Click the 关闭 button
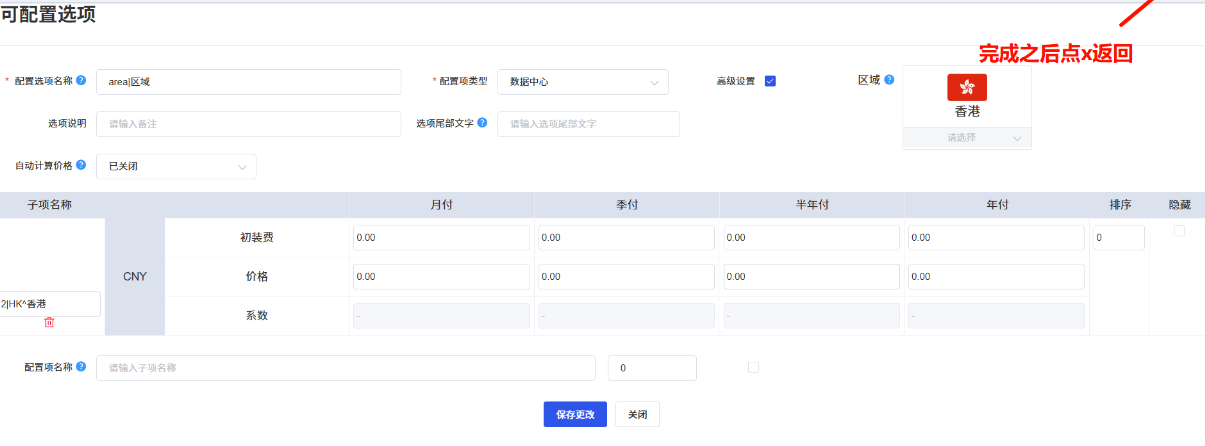The width and height of the screenshot is (1205, 446). [637, 414]
